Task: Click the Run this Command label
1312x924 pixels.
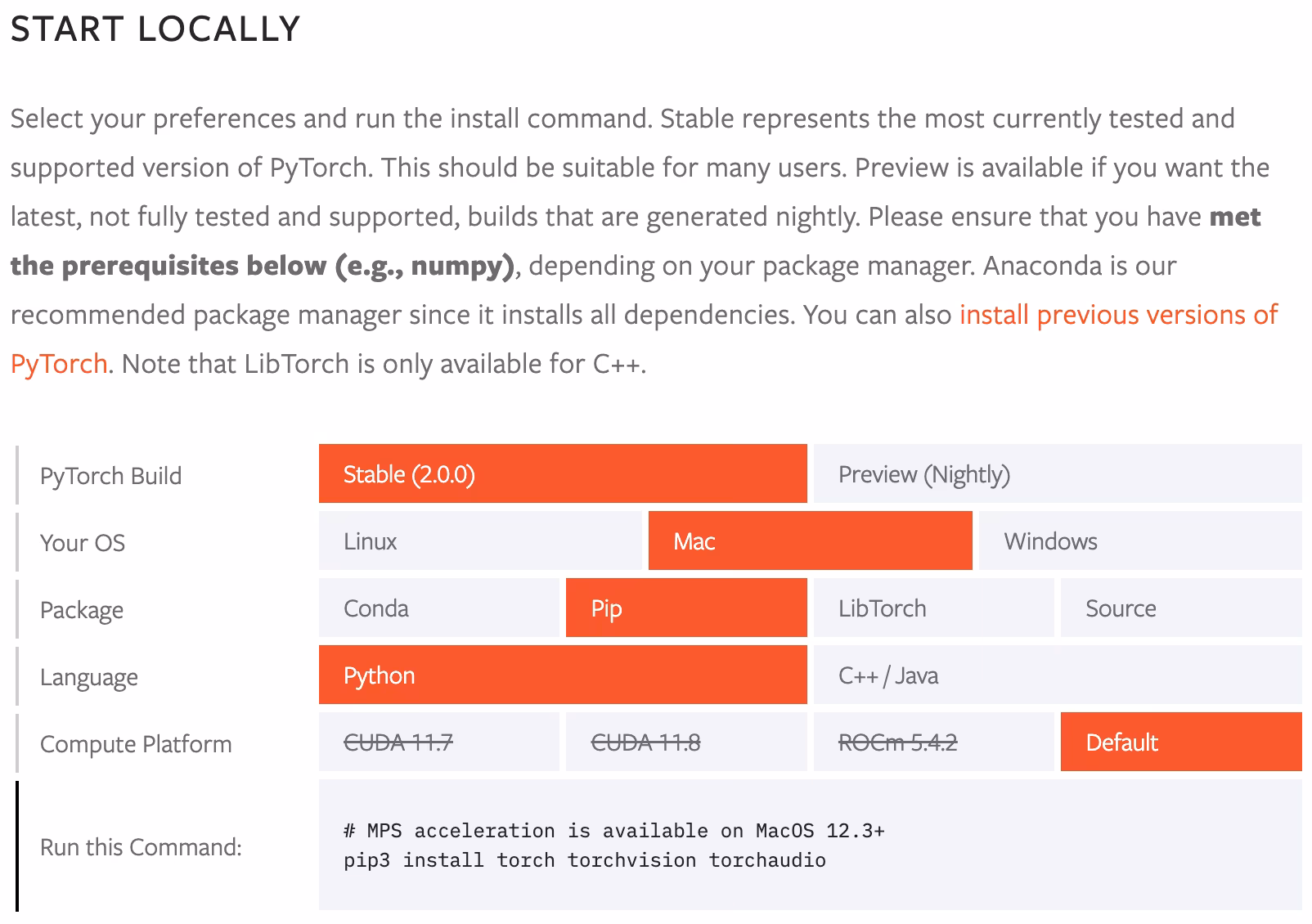Action: point(141,847)
